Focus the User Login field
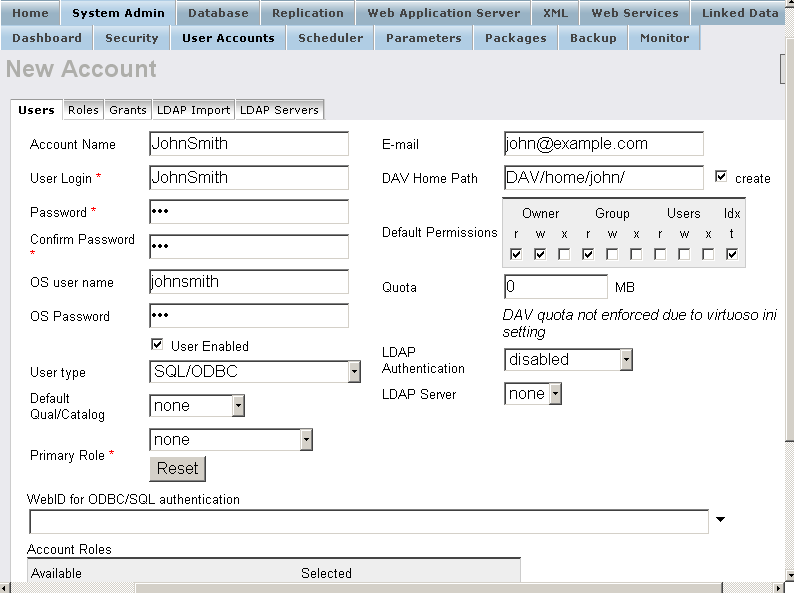The image size is (794, 593). coord(249,178)
